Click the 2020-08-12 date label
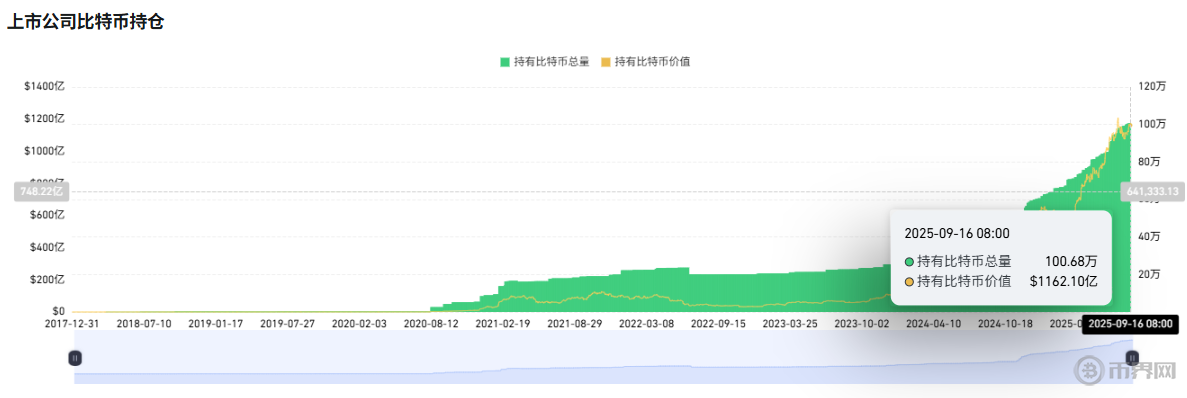The width and height of the screenshot is (1187, 398). coord(431,323)
